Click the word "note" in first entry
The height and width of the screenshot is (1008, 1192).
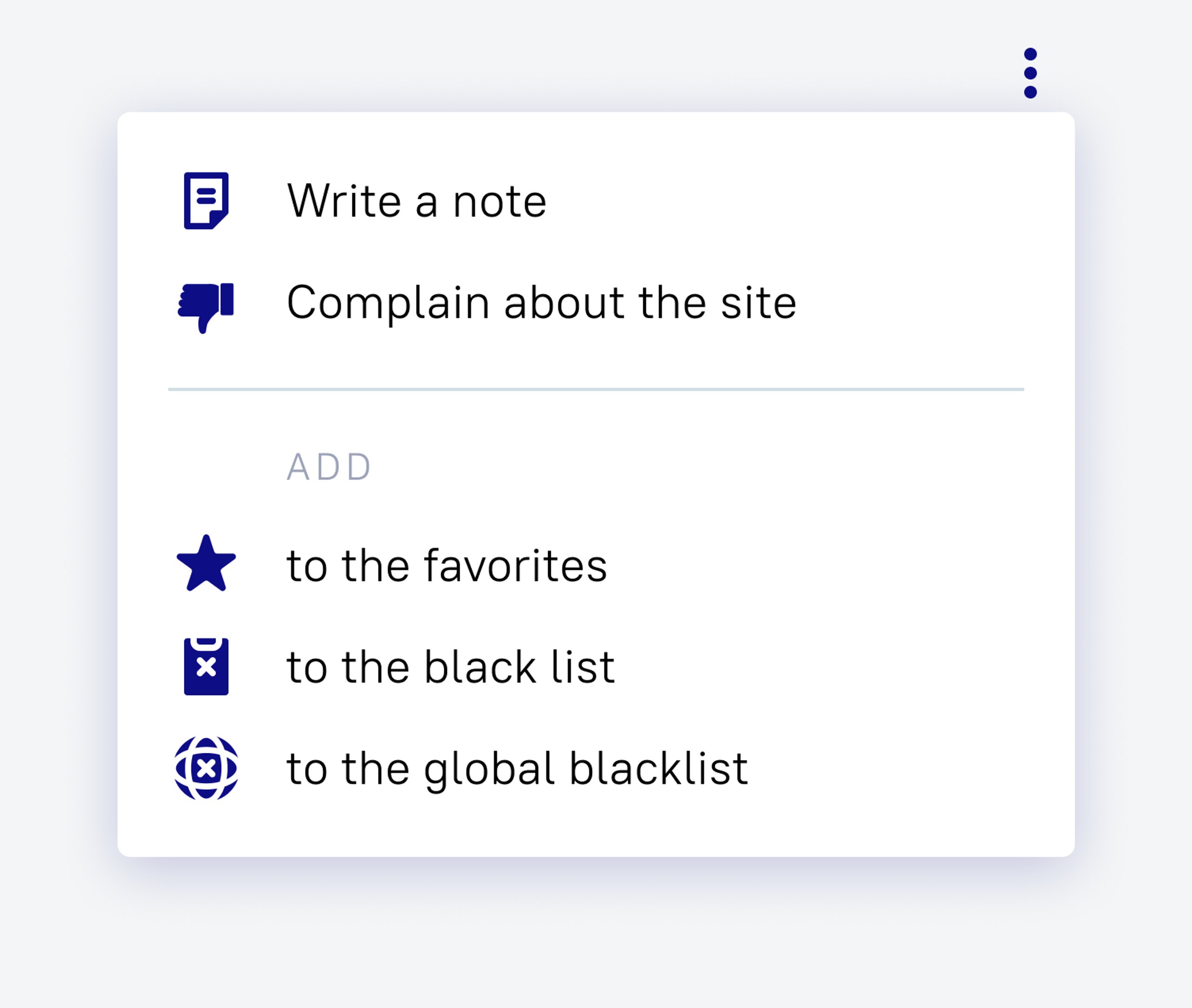click(x=500, y=203)
